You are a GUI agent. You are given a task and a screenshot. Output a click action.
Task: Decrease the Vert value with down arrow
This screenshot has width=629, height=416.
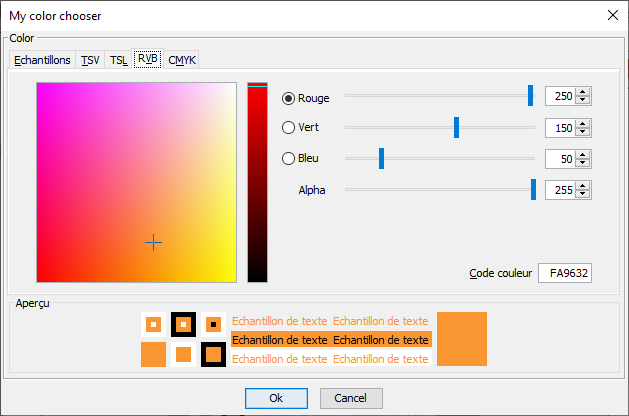(584, 133)
